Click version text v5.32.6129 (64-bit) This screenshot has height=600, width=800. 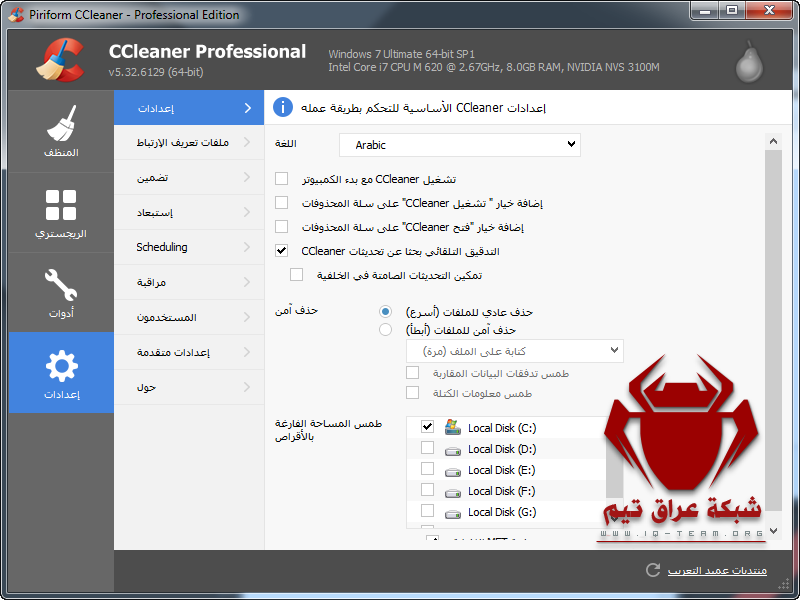(156, 72)
